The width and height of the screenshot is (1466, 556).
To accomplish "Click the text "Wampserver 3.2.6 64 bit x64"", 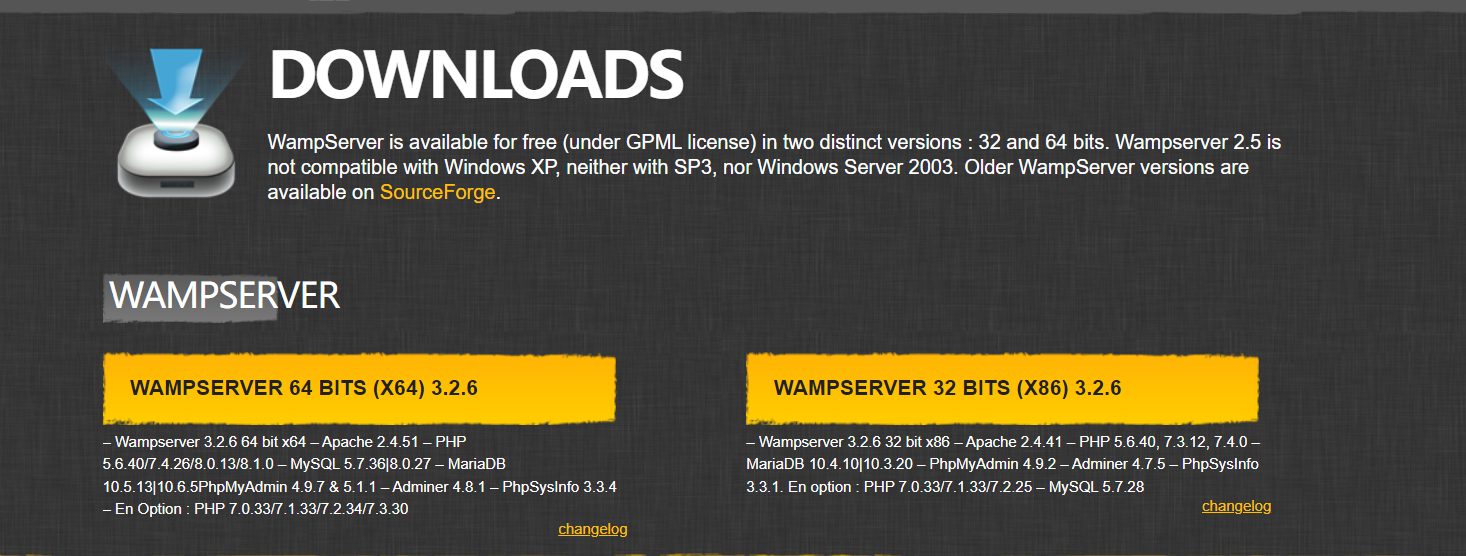I will point(212,442).
